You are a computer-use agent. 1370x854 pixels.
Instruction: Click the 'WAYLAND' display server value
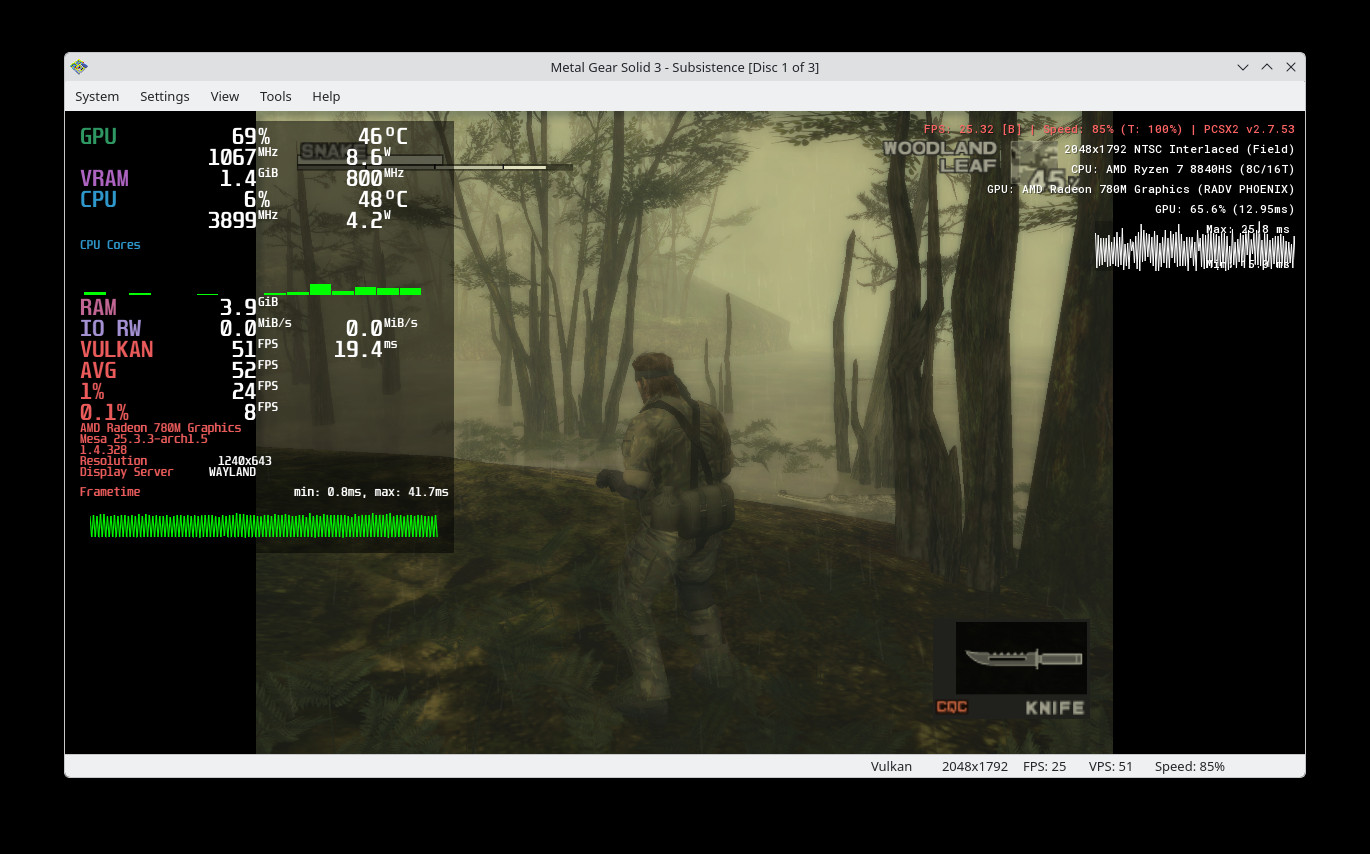[232, 472]
